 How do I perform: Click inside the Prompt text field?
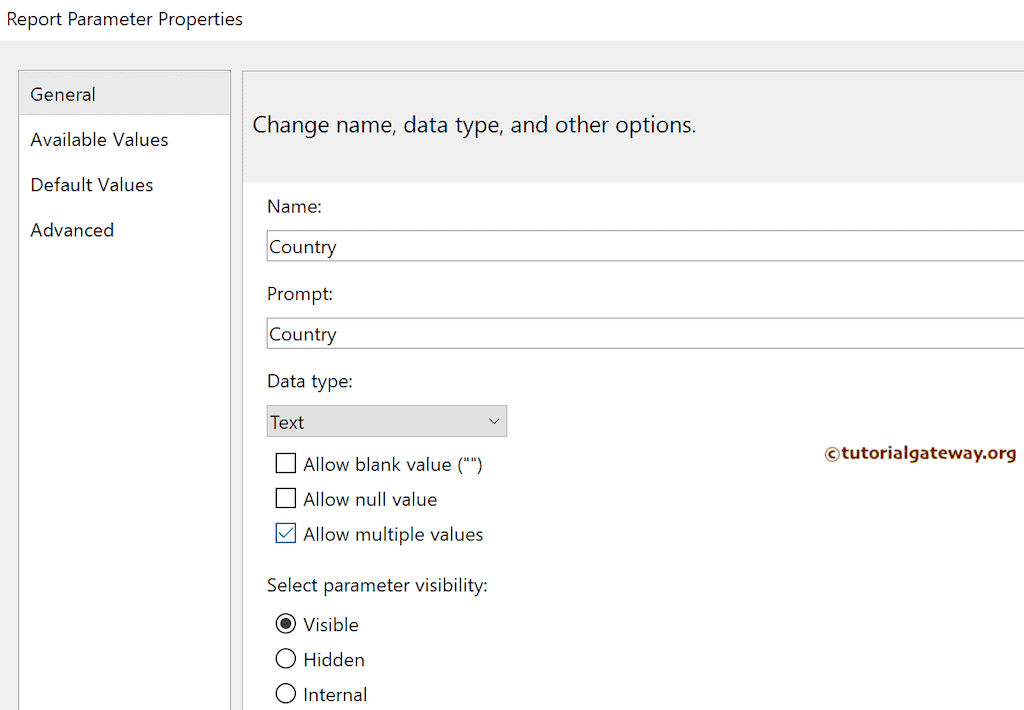pos(500,332)
